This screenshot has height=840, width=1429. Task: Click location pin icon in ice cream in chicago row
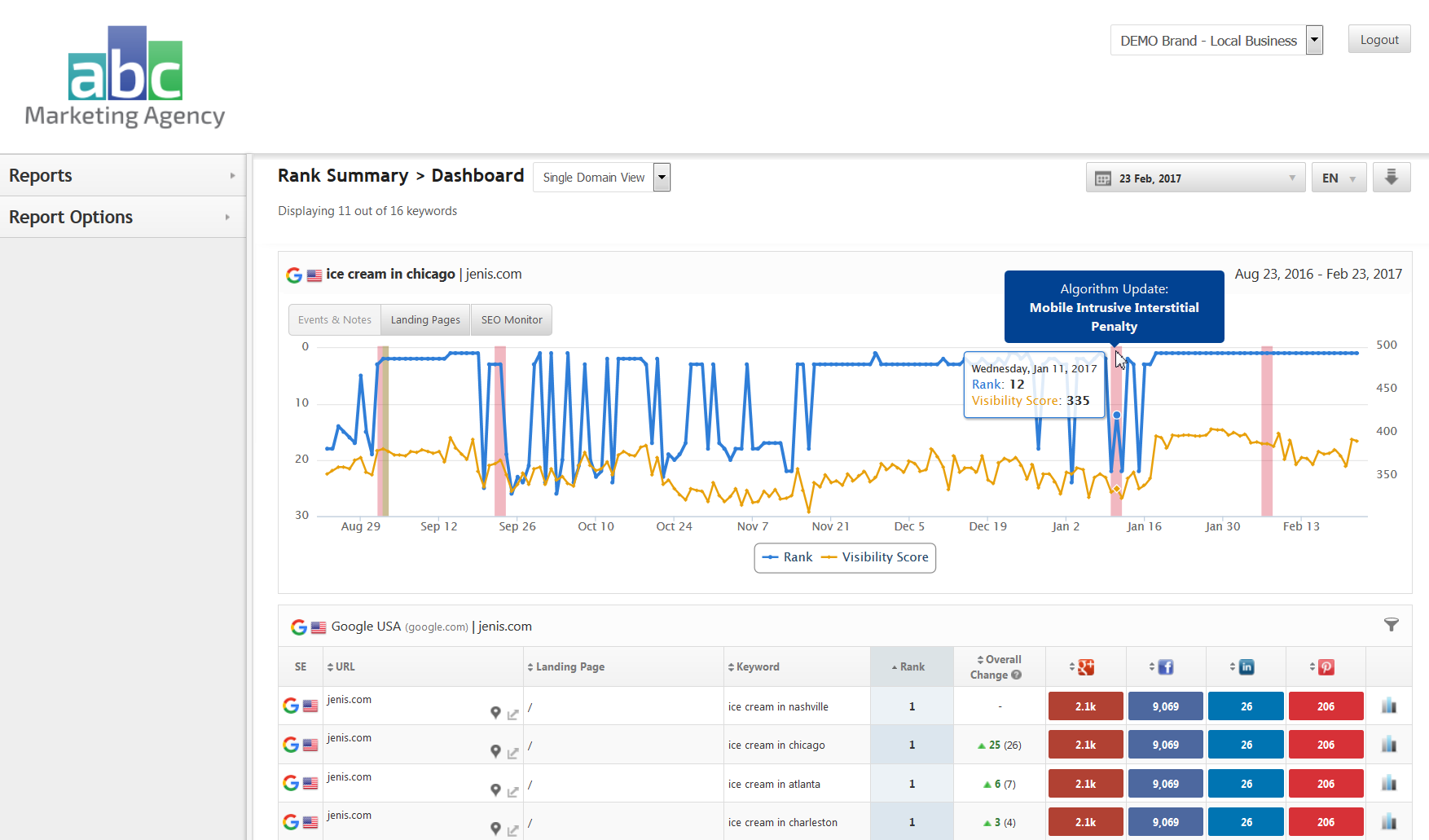pos(495,751)
